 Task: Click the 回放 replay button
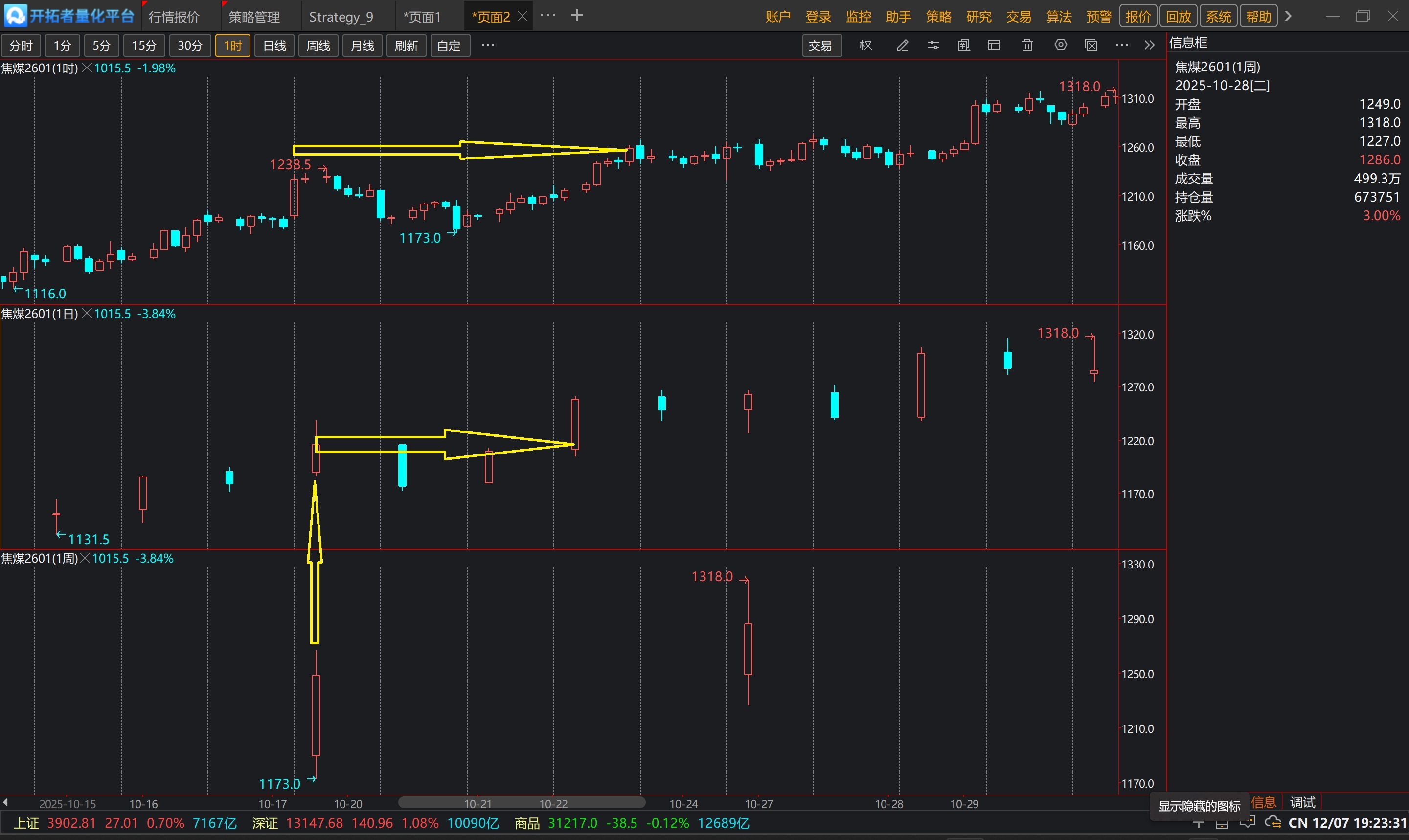[x=1178, y=17]
